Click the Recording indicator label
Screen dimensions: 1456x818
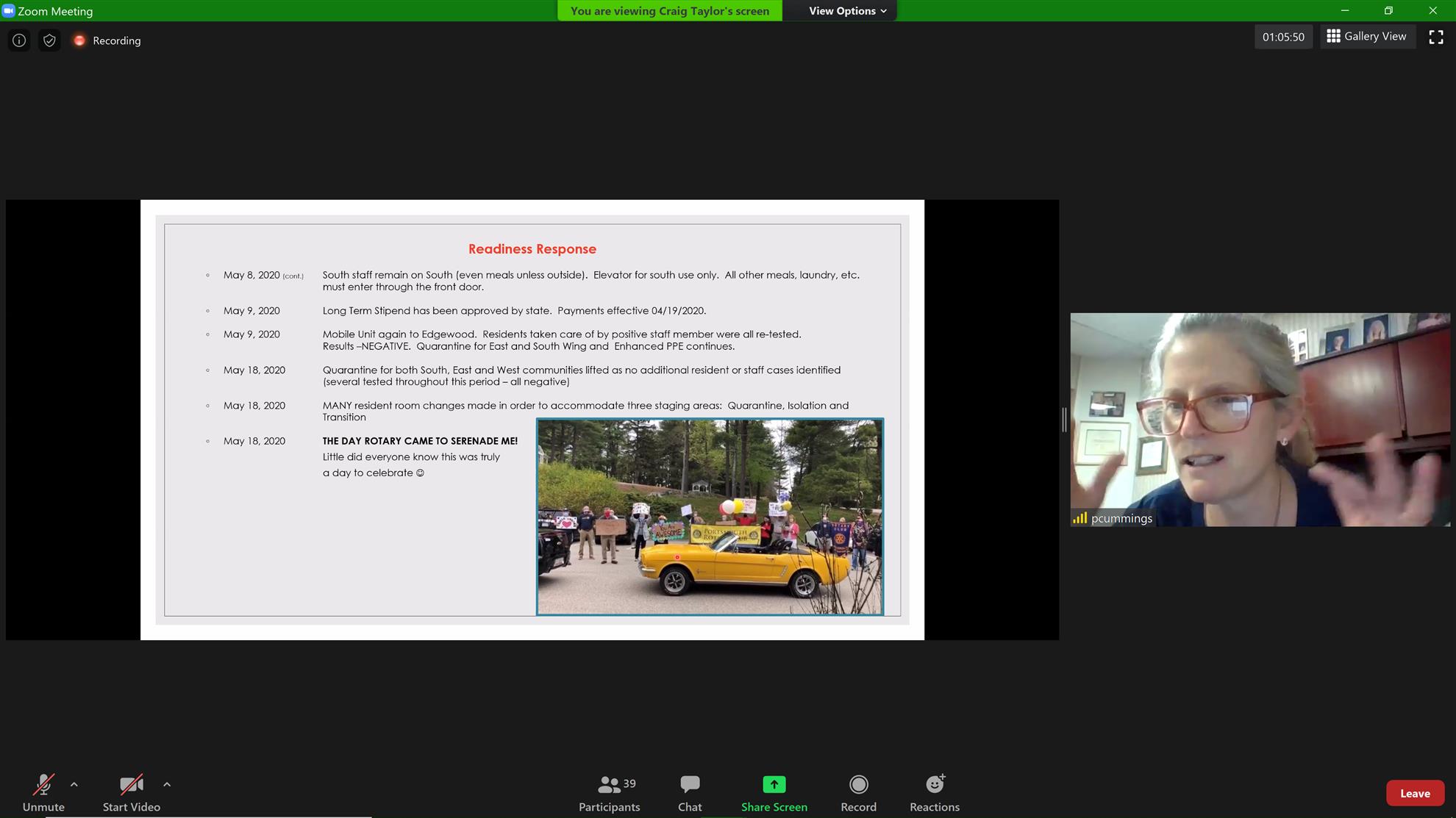(x=116, y=40)
